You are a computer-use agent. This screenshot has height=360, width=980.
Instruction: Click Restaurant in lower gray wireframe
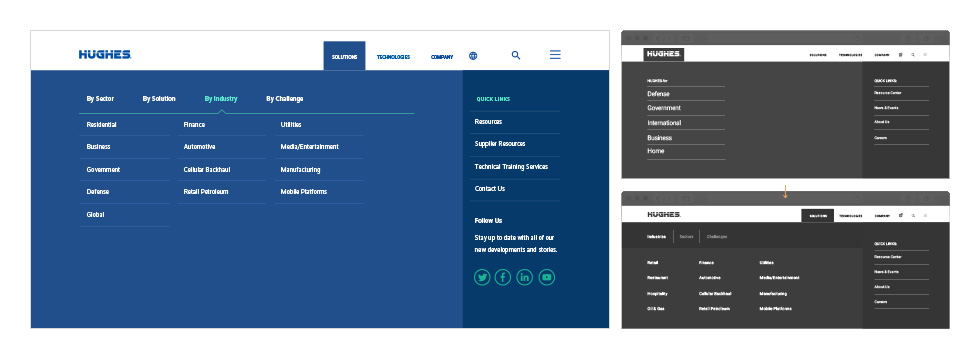pos(658,278)
